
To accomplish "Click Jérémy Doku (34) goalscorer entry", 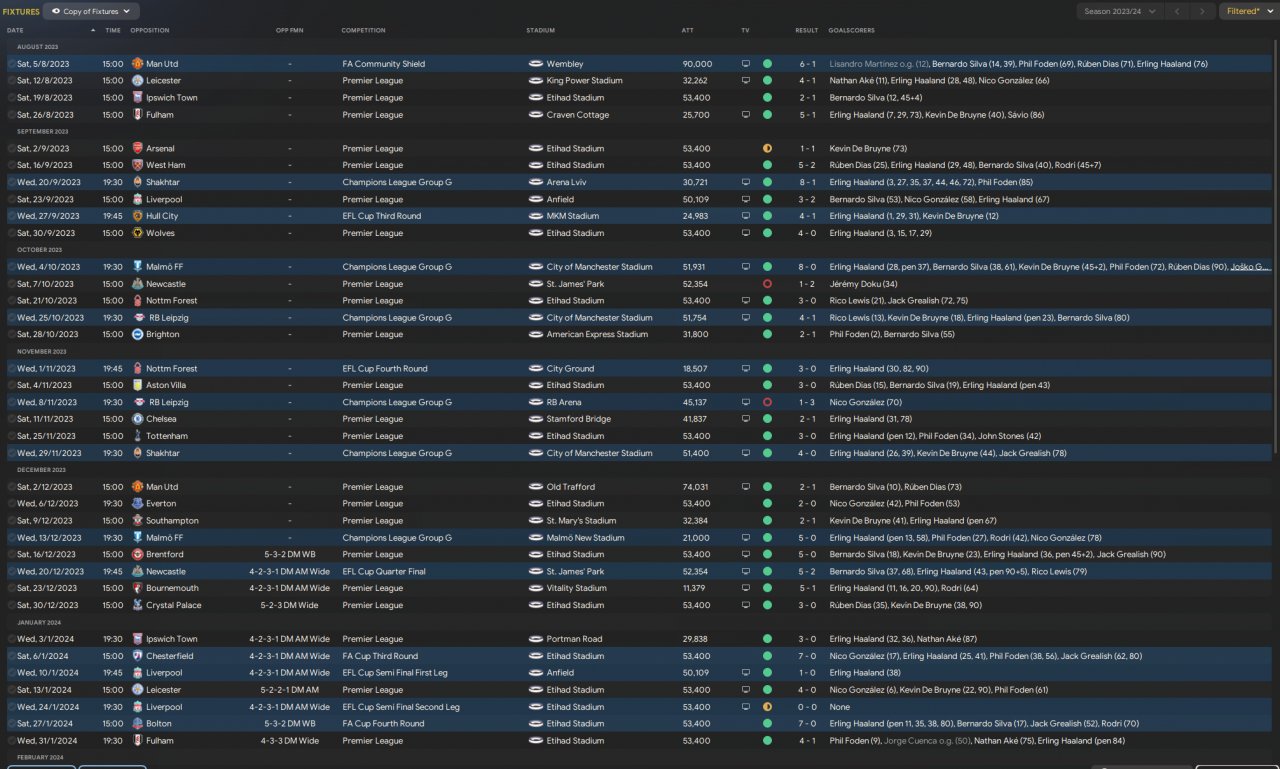I will 863,284.
